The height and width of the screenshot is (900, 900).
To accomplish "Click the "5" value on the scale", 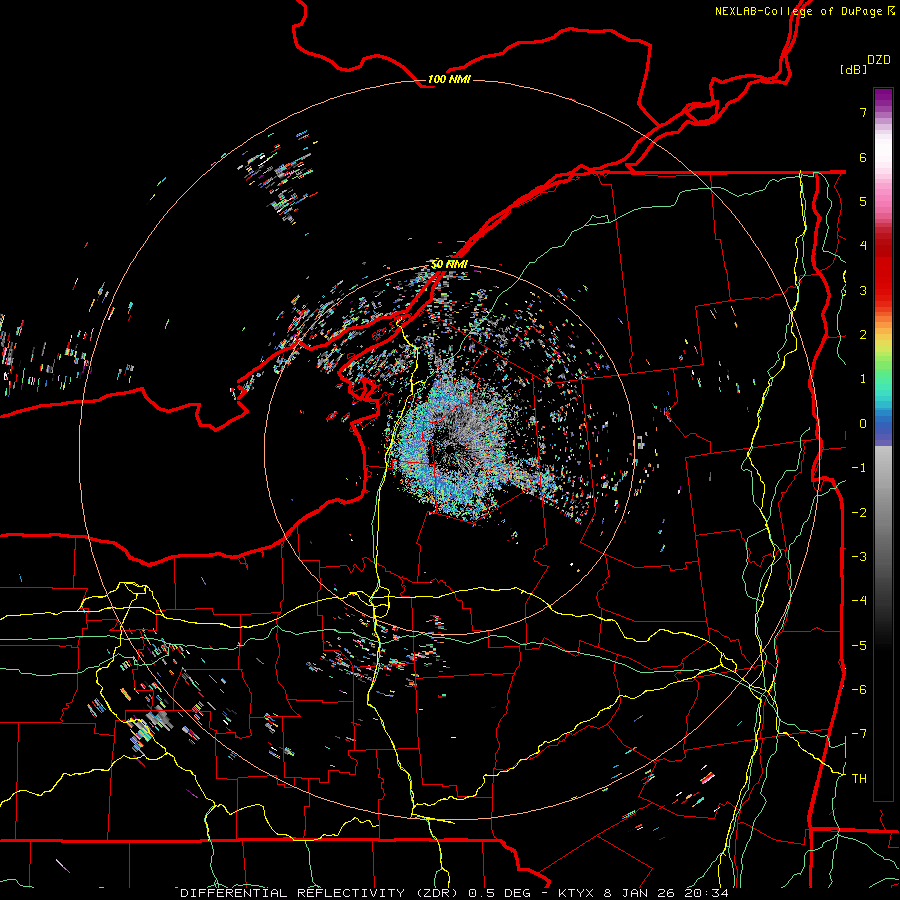I will pos(863,201).
